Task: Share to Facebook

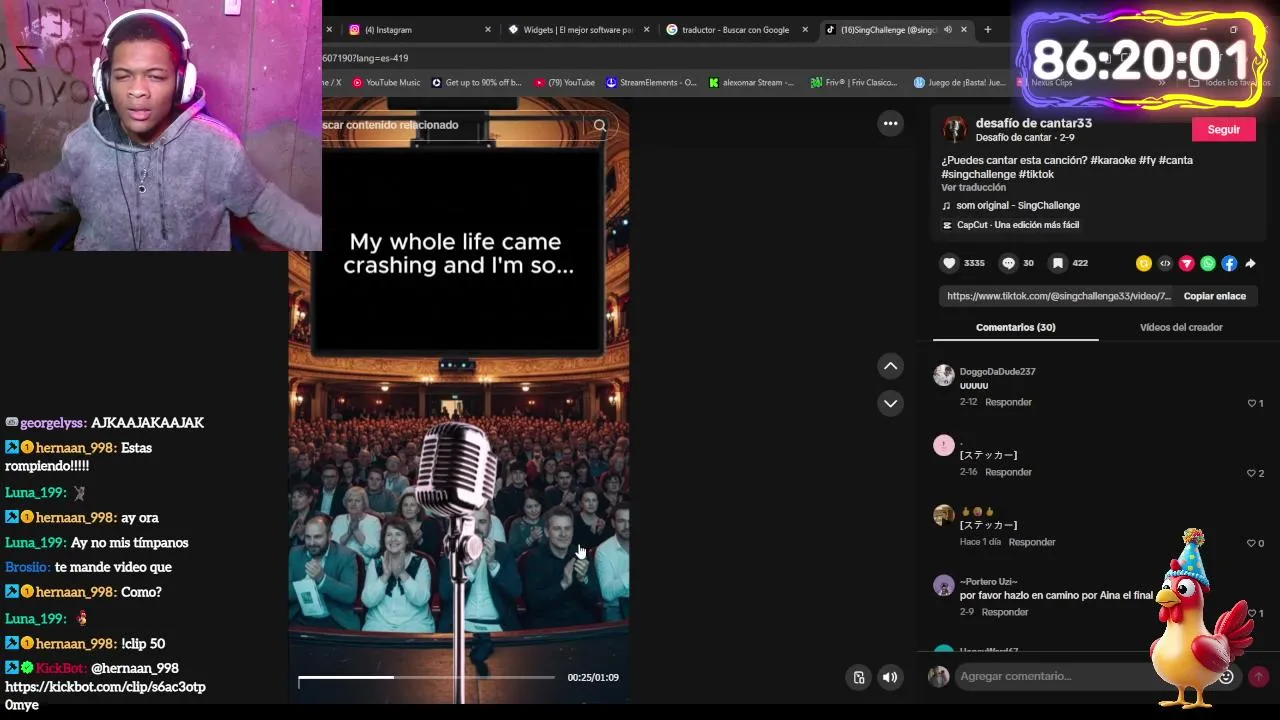Action: [x=1229, y=263]
